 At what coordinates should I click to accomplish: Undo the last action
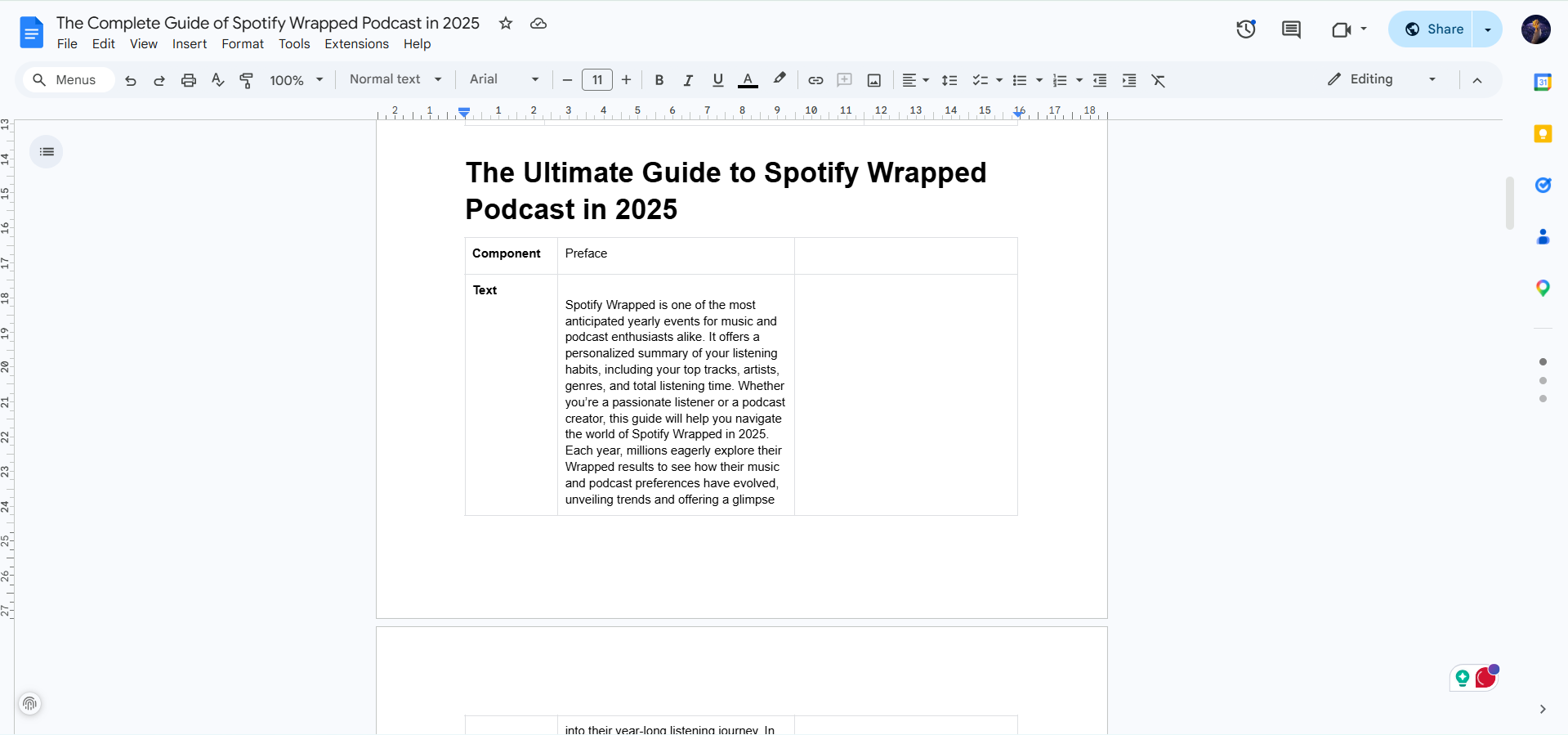coord(131,80)
